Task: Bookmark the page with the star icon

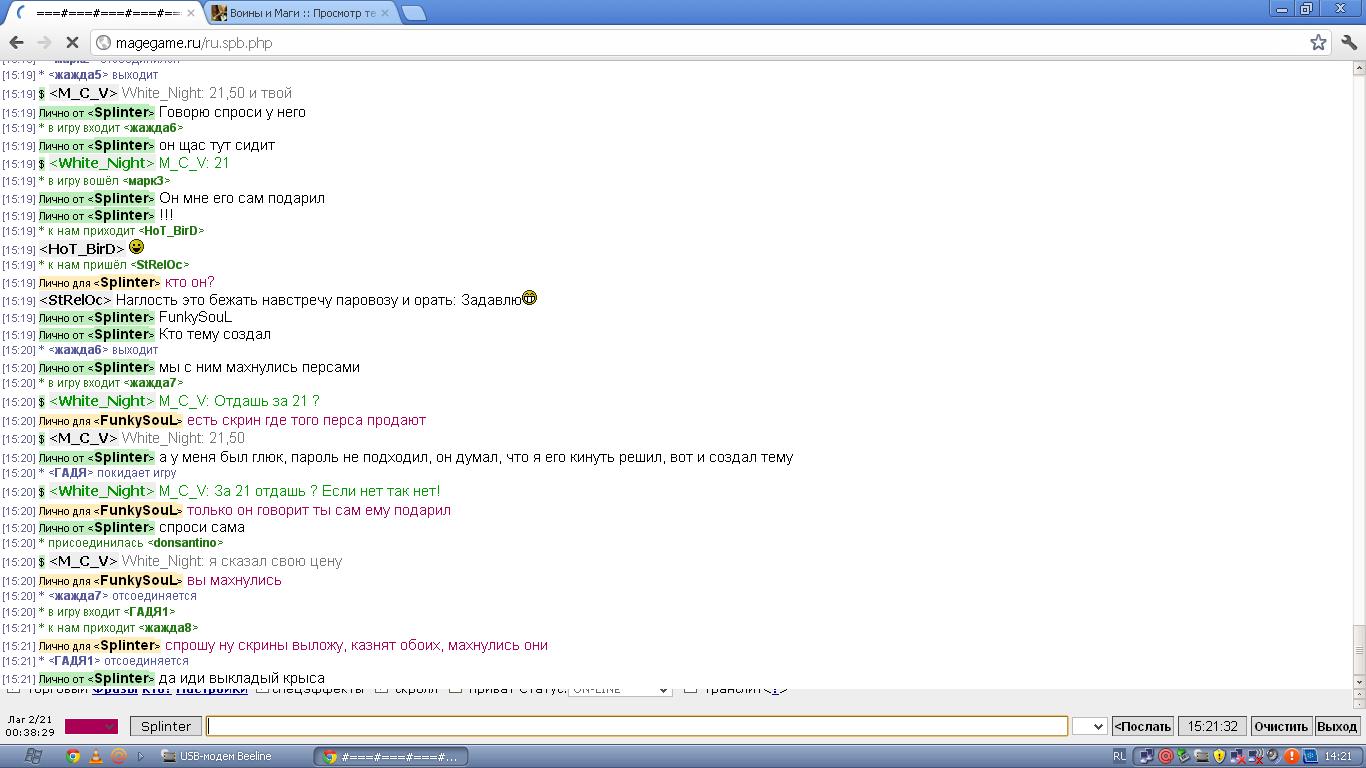Action: click(x=1318, y=42)
